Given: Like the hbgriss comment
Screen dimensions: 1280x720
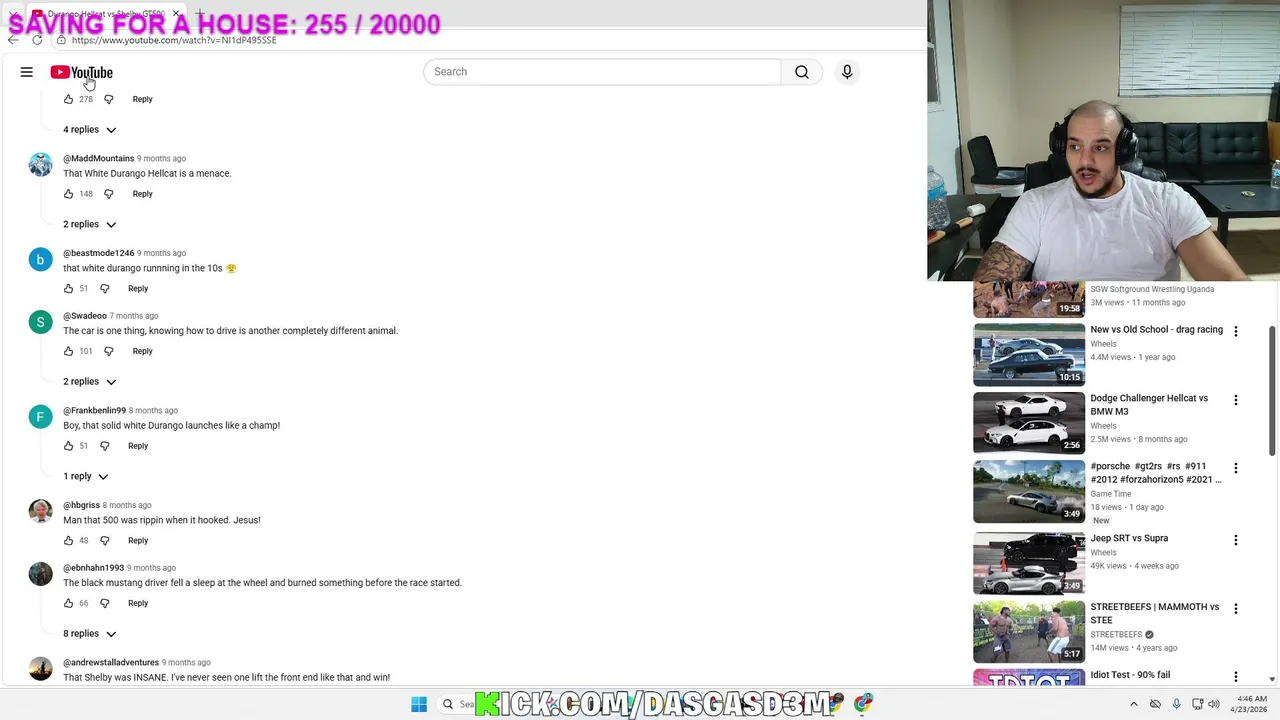Looking at the screenshot, I should click(x=68, y=541).
